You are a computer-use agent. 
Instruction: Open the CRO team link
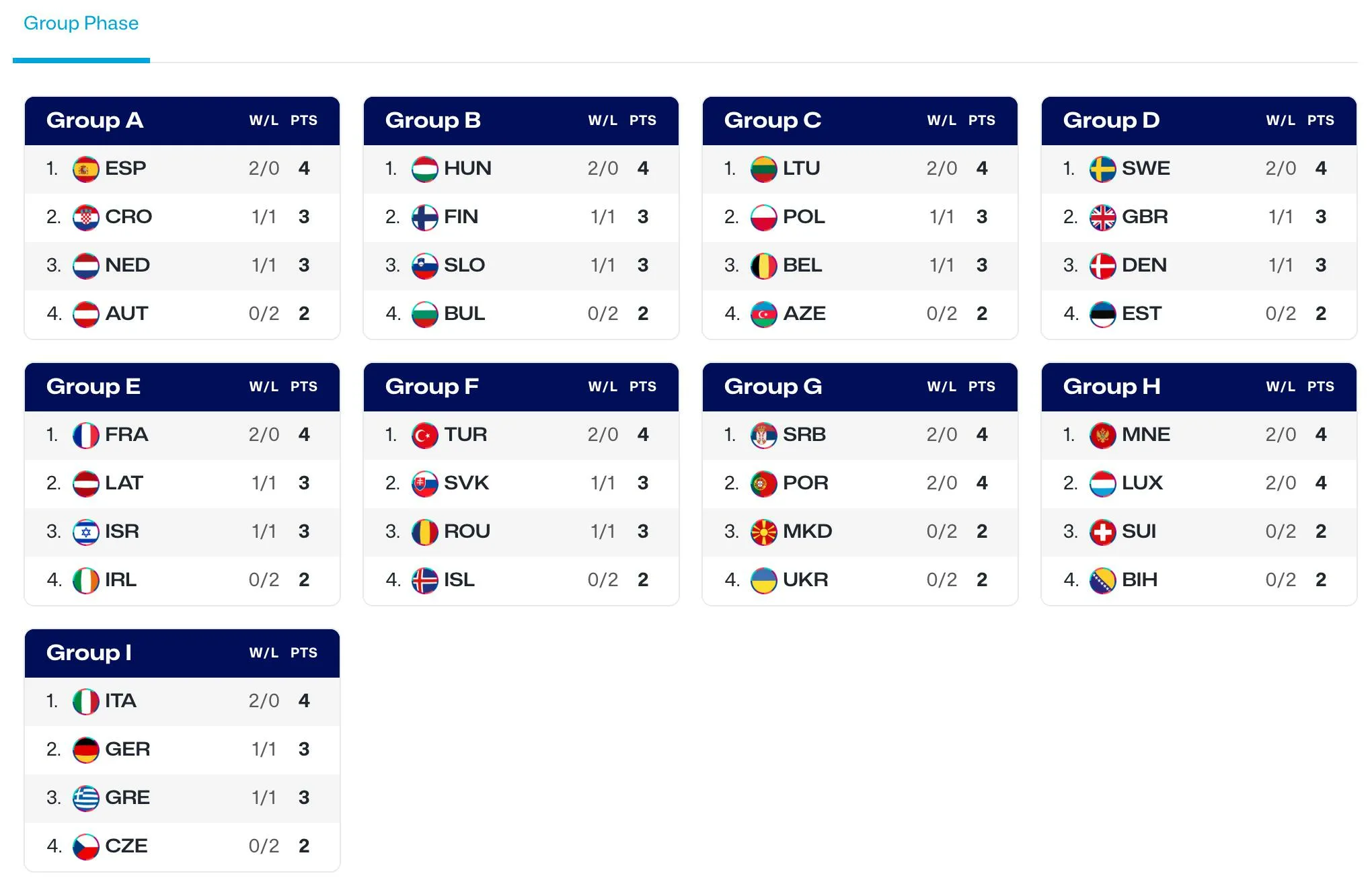coord(128,216)
